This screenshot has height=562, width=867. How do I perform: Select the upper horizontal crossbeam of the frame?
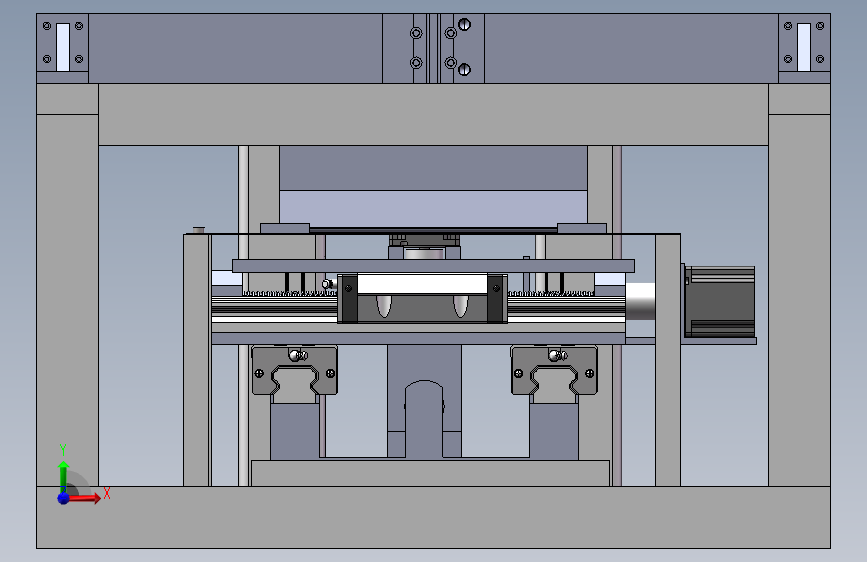(434, 115)
